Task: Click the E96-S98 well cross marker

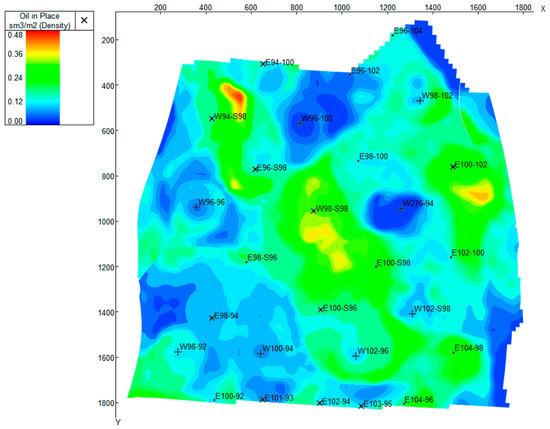Action: (x=255, y=169)
